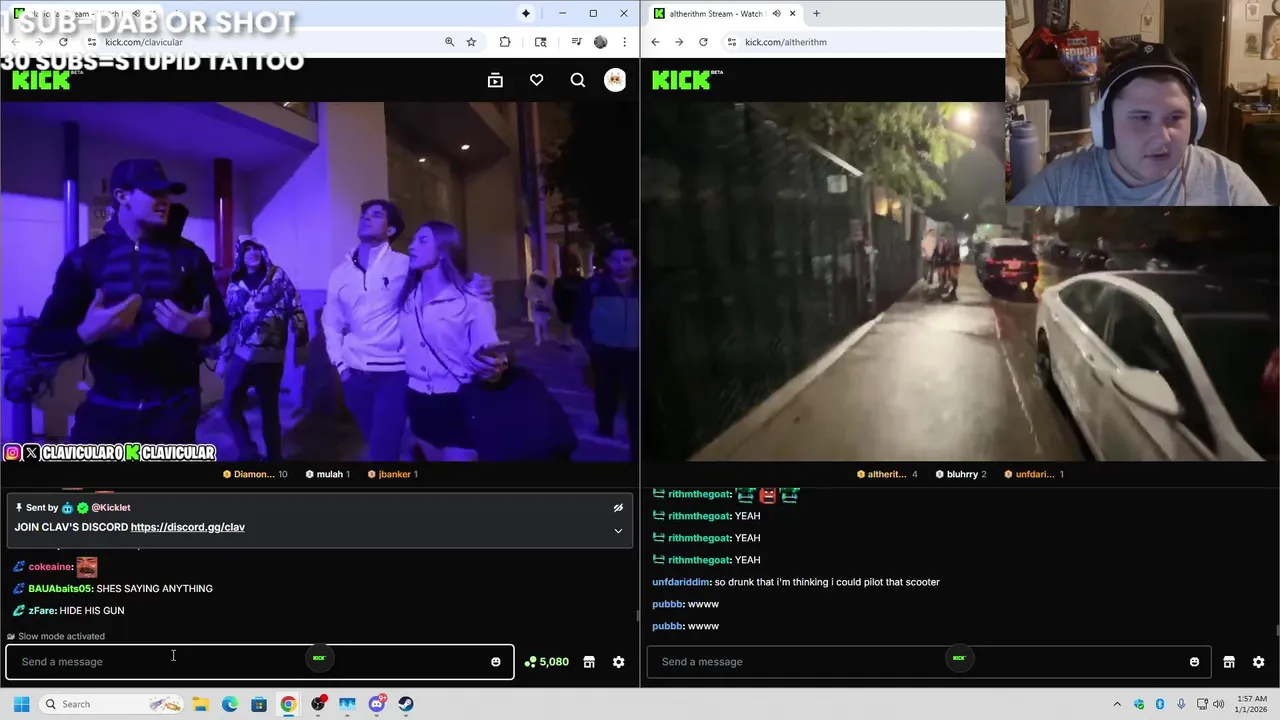
Task: Go forward in the altherithm browser window
Action: tap(679, 42)
